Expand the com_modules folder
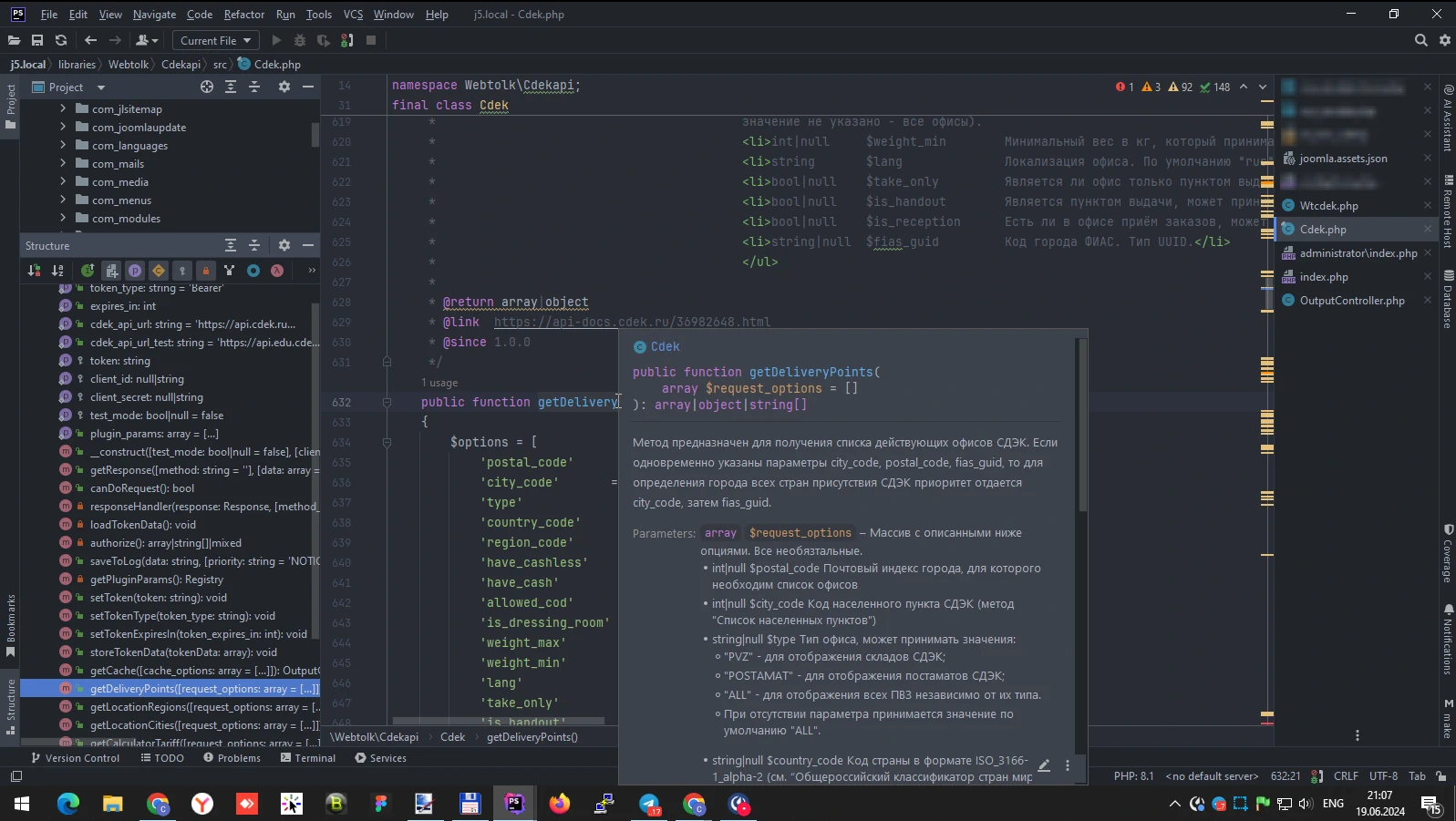Image resolution: width=1456 pixels, height=821 pixels. [x=63, y=218]
